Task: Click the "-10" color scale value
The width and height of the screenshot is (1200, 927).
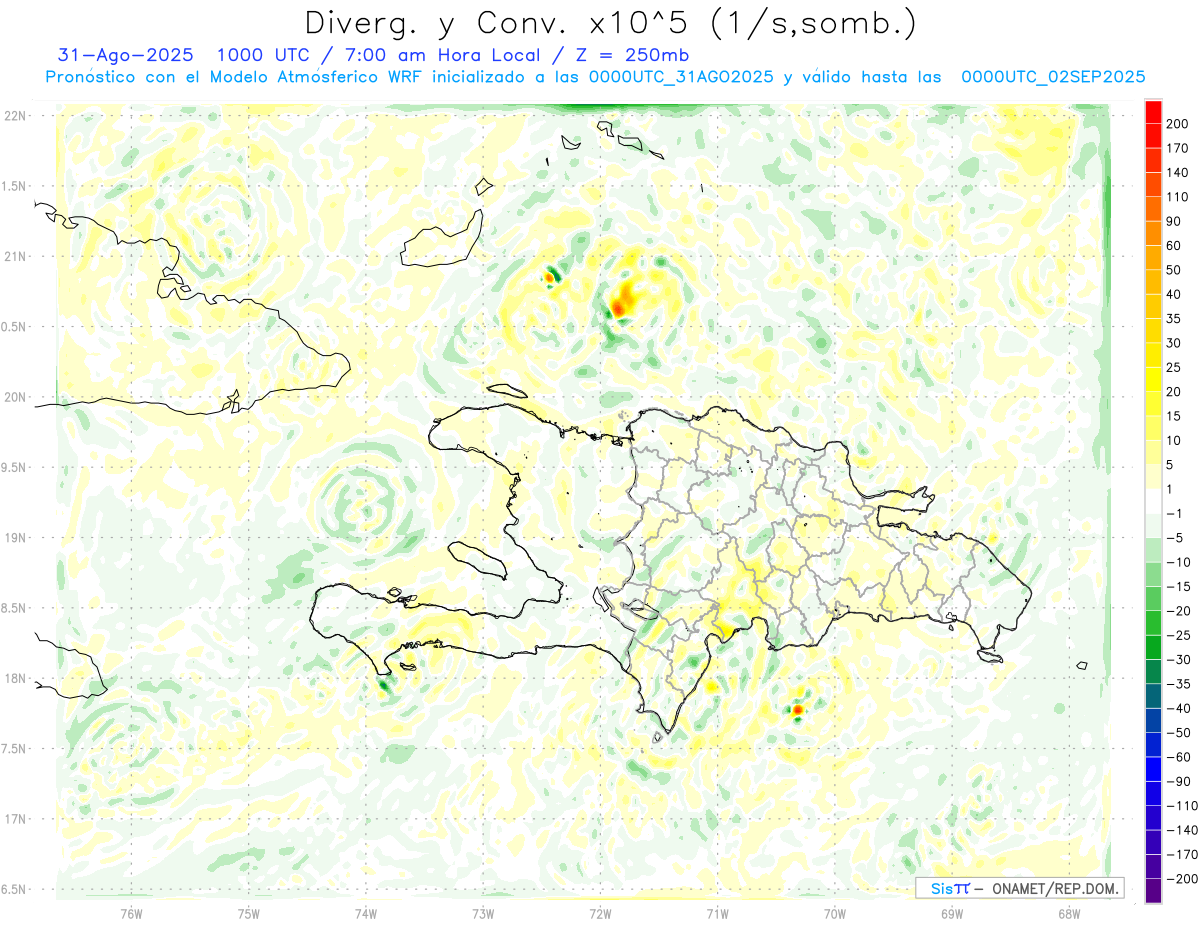Action: [x=1177, y=563]
